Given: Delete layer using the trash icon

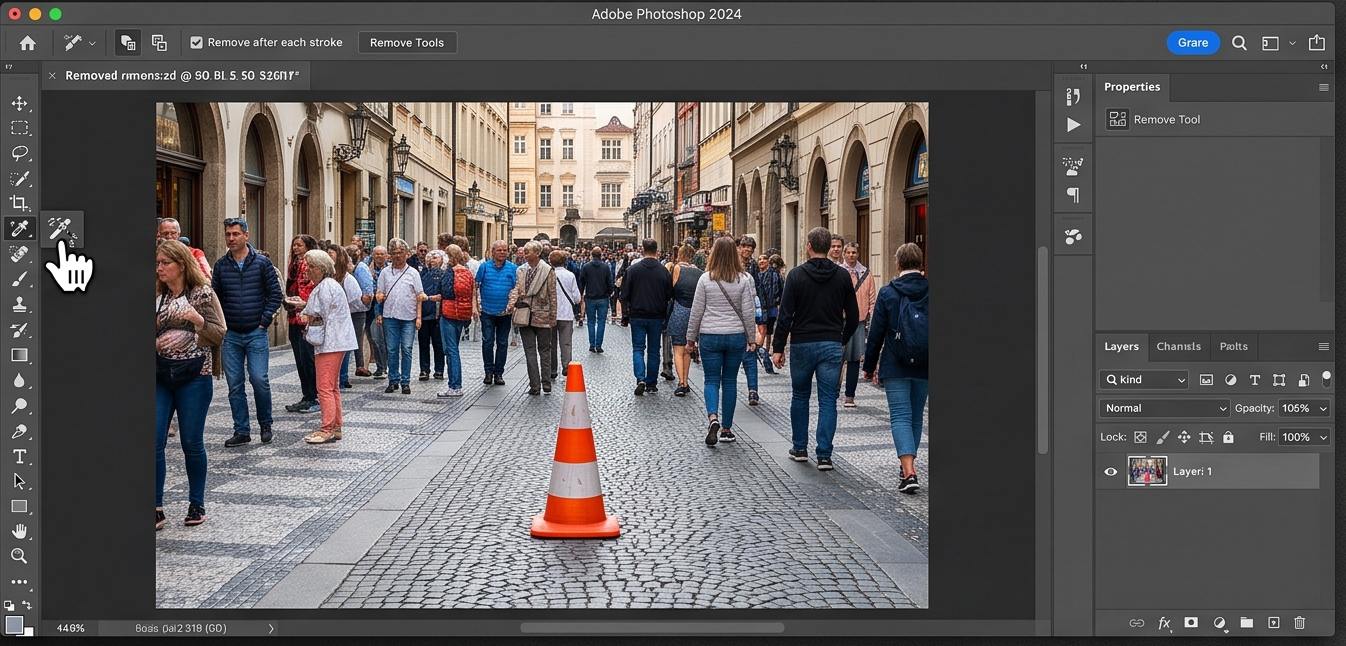Looking at the screenshot, I should pos(1300,623).
